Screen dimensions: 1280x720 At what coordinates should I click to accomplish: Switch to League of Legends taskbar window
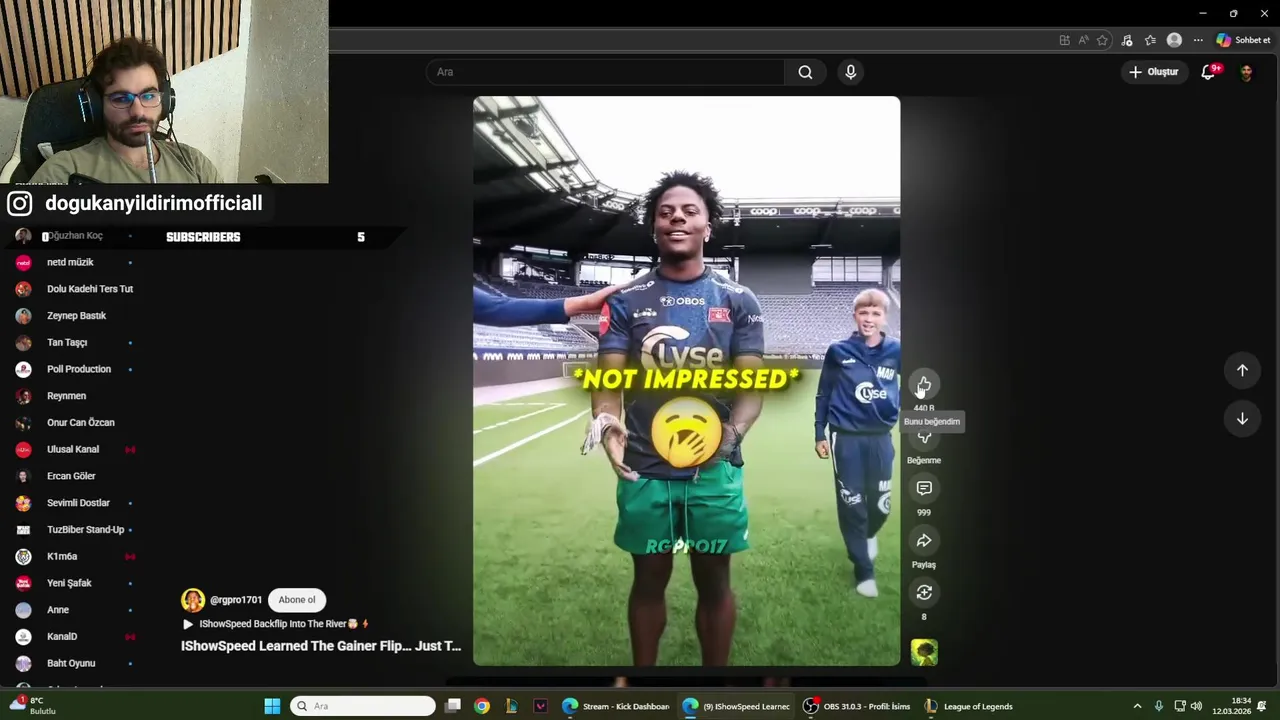tap(968, 706)
